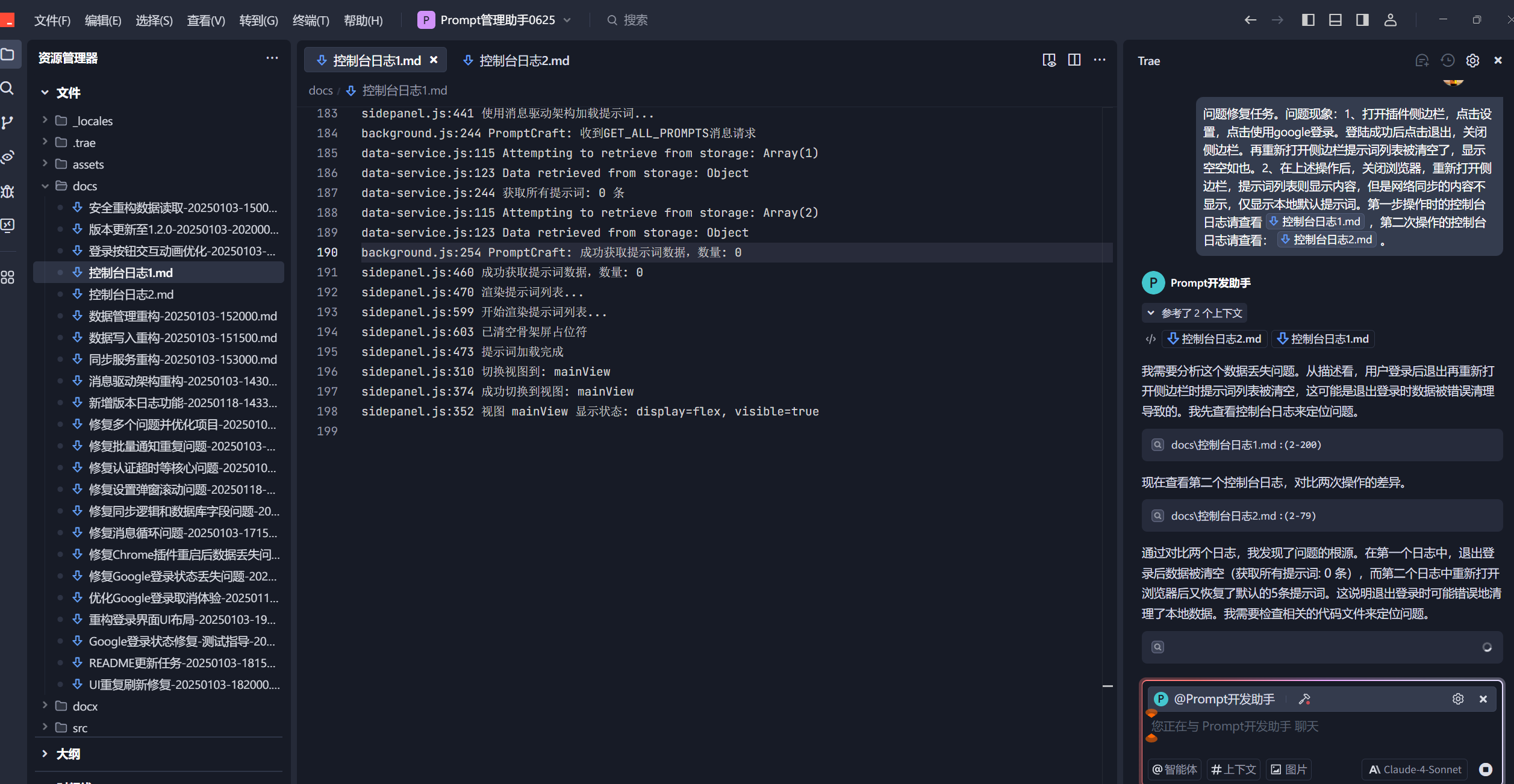
Task: Click the markdown preview icon in editor toolbar
Action: [x=1049, y=60]
